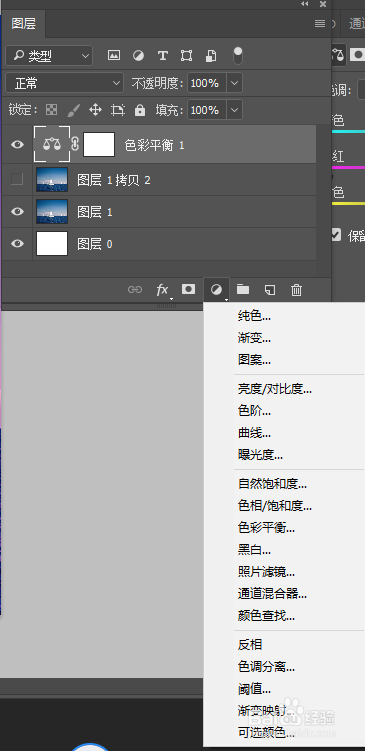Screen dimensions: 365x751
Task: Choose 色调分离... menu item
Action: [266, 666]
